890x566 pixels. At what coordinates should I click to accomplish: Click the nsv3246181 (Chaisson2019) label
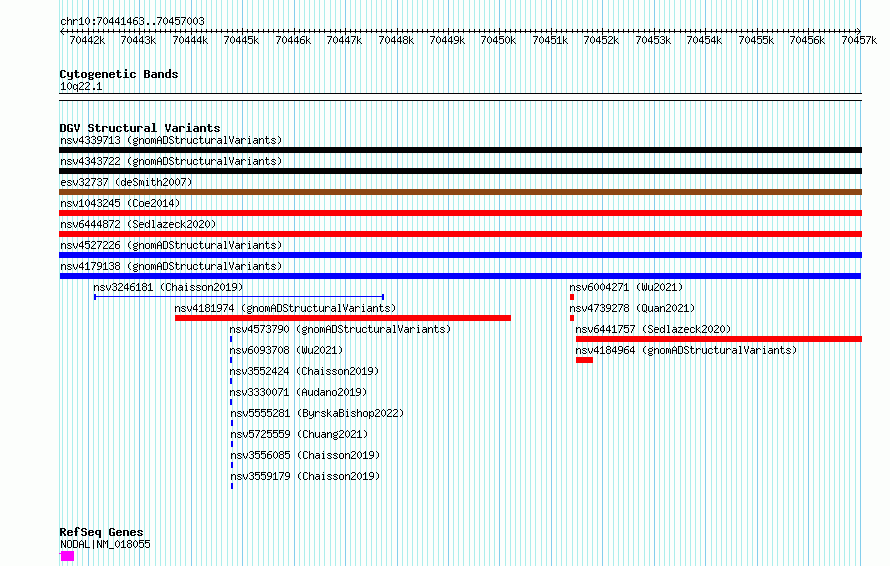[x=168, y=287]
